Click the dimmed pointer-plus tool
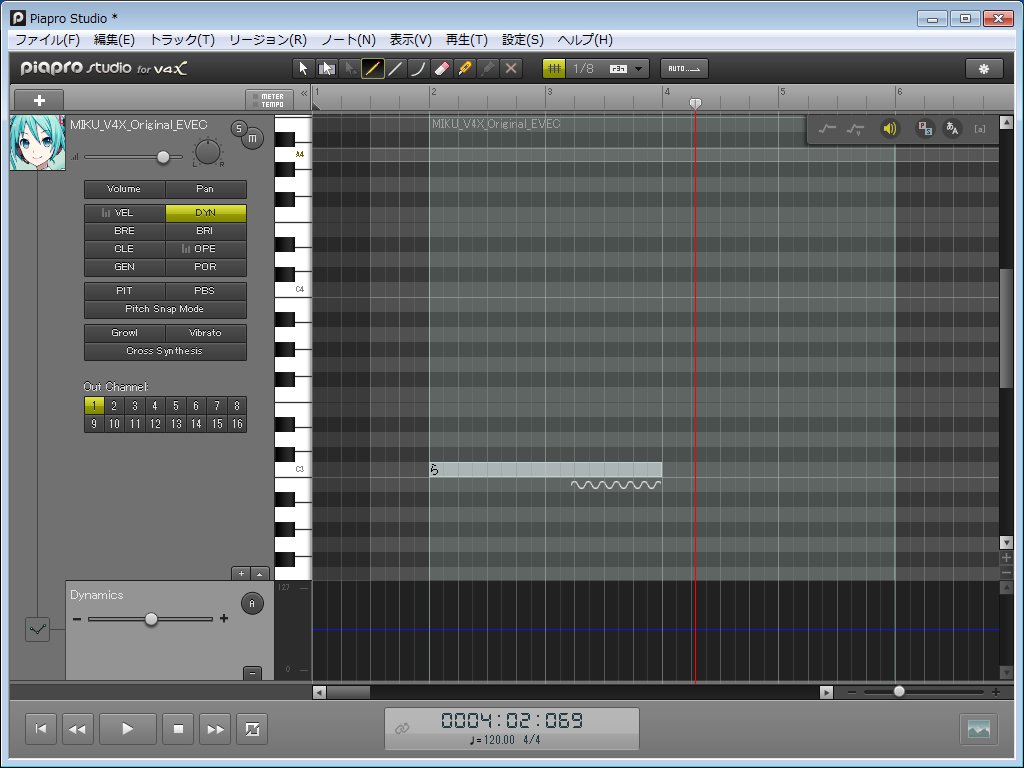The image size is (1024, 768). point(349,69)
